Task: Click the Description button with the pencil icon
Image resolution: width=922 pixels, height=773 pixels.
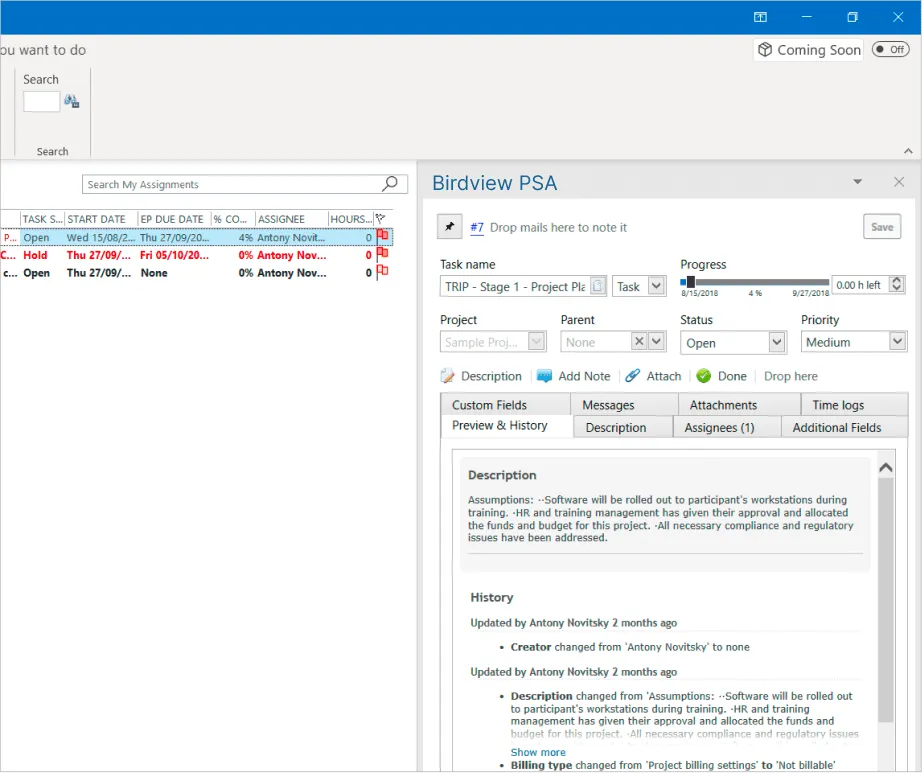Action: pos(481,376)
